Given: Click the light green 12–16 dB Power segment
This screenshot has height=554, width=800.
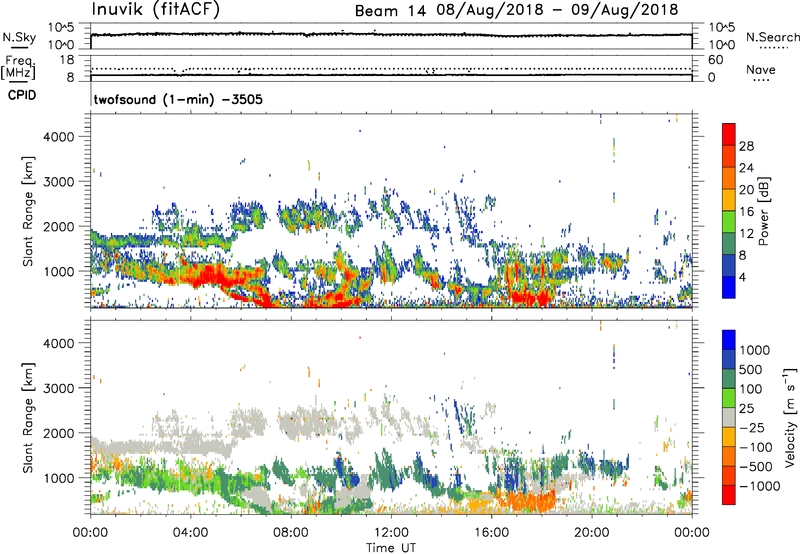Looking at the screenshot, I should click(x=729, y=221).
